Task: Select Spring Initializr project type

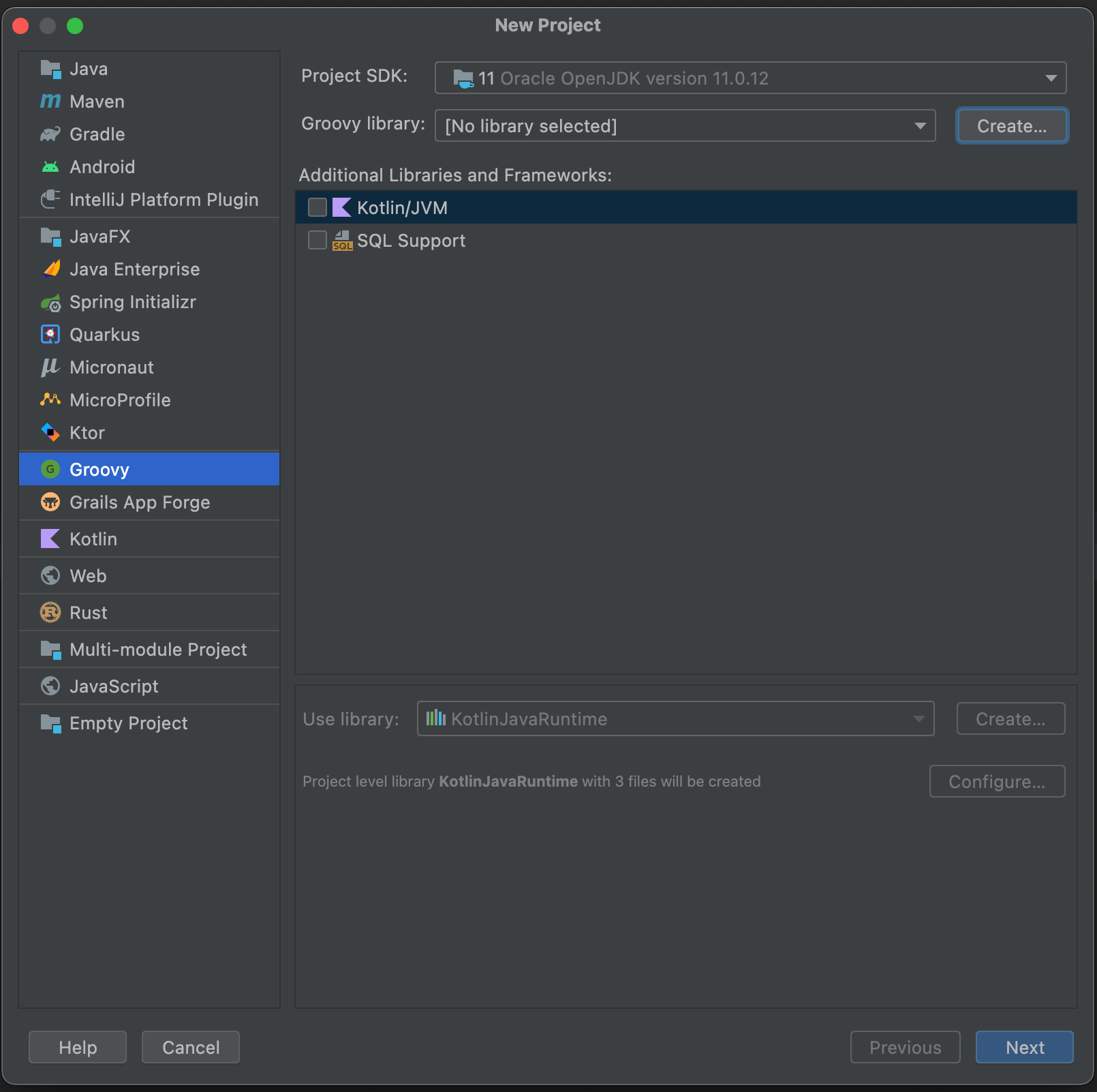Action: 149,302
